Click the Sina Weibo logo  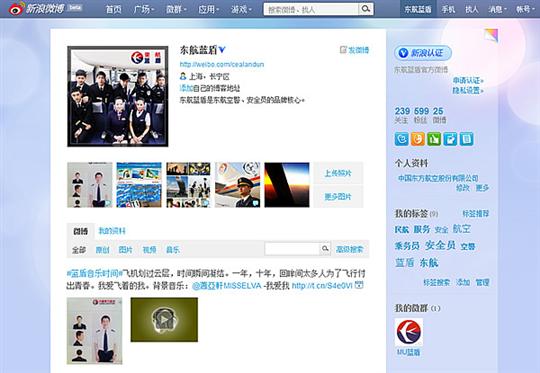click(x=37, y=9)
